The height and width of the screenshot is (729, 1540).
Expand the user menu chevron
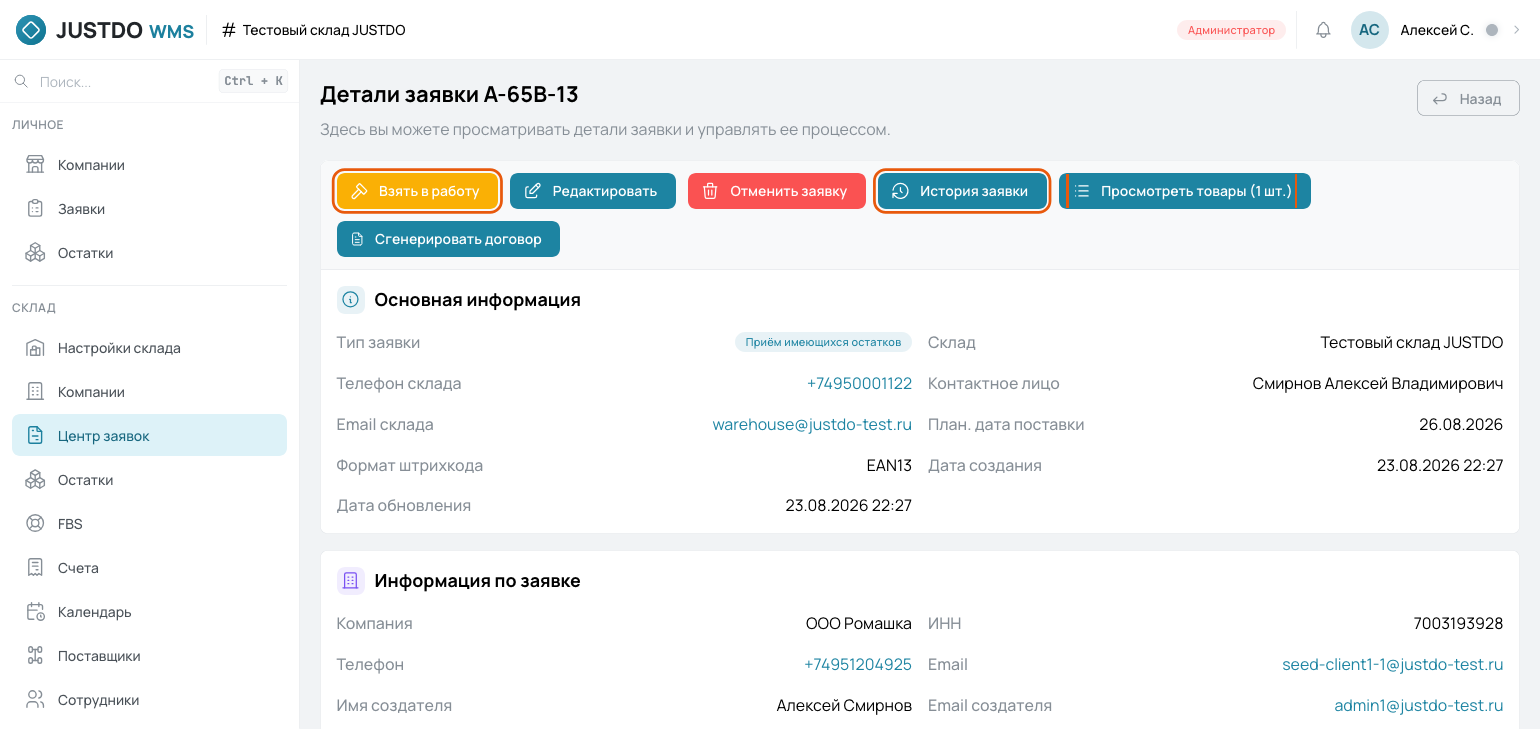[1516, 30]
